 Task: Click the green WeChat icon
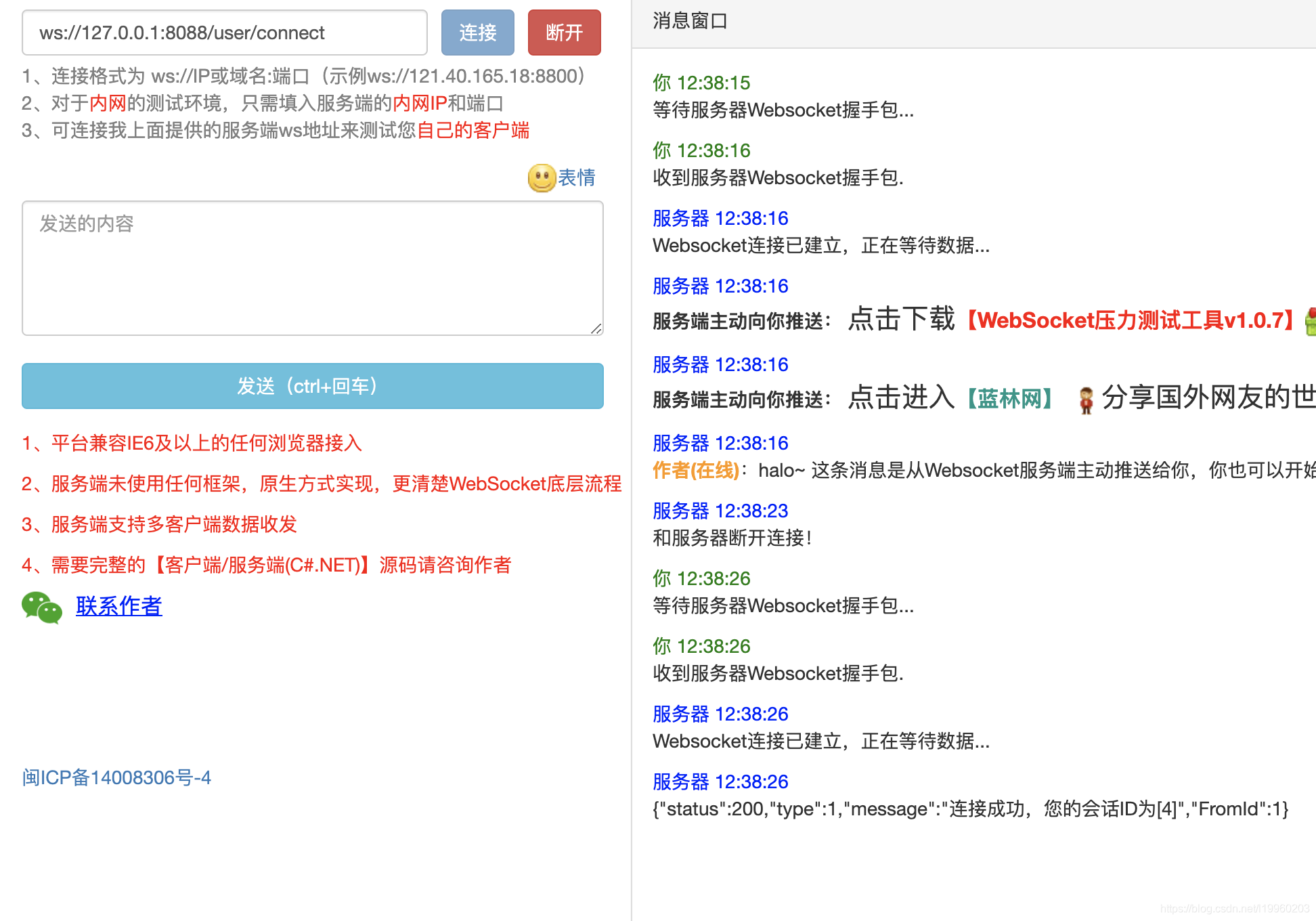tap(42, 607)
